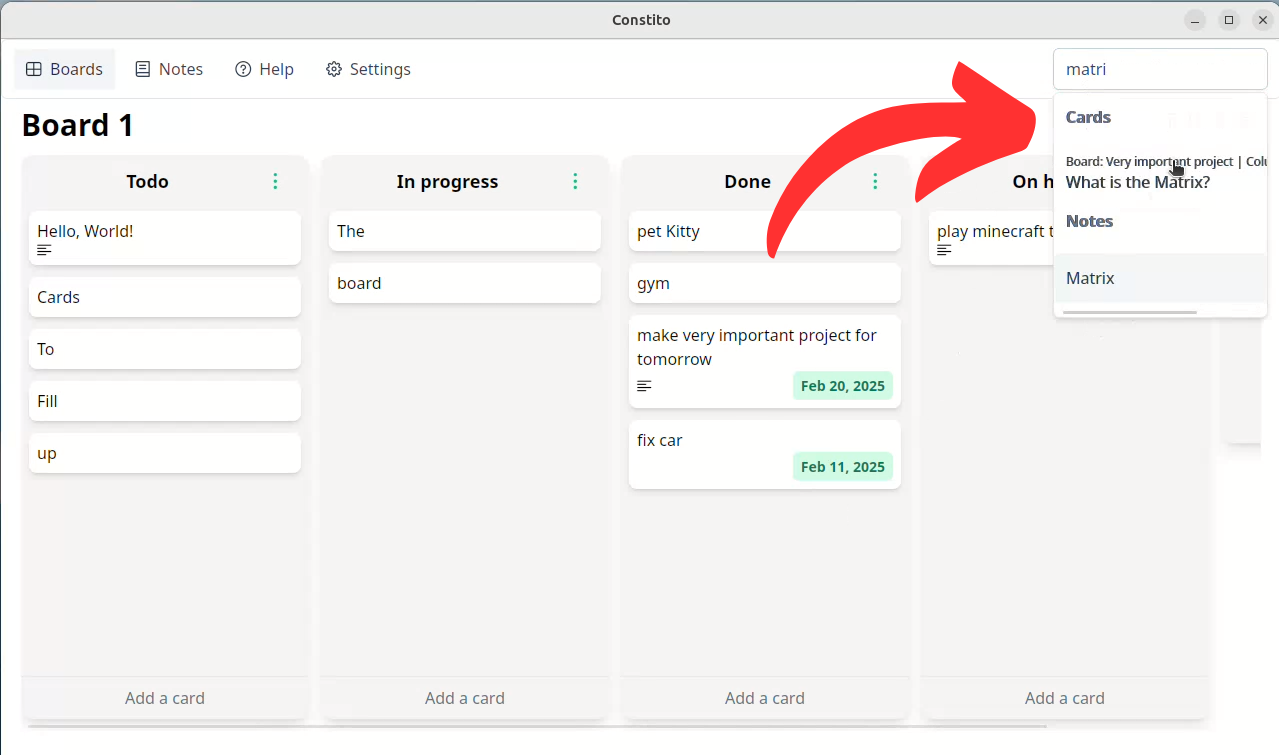Close the Constito window
The image size is (1279, 755).
click(1263, 20)
